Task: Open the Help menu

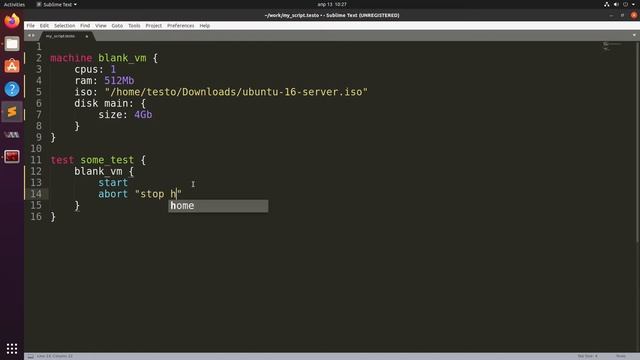Action: coord(204,26)
